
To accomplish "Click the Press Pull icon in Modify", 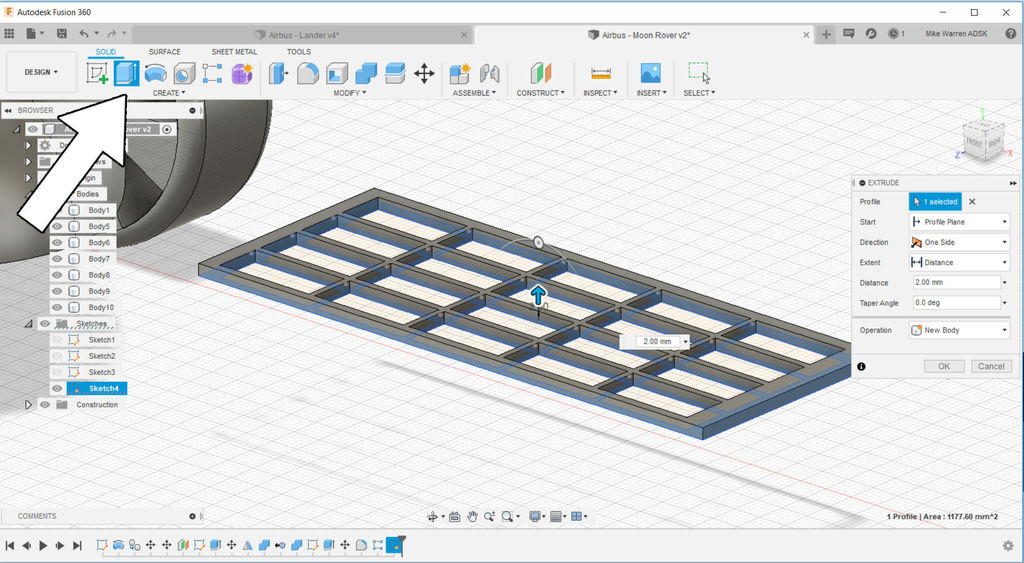I will (x=279, y=74).
